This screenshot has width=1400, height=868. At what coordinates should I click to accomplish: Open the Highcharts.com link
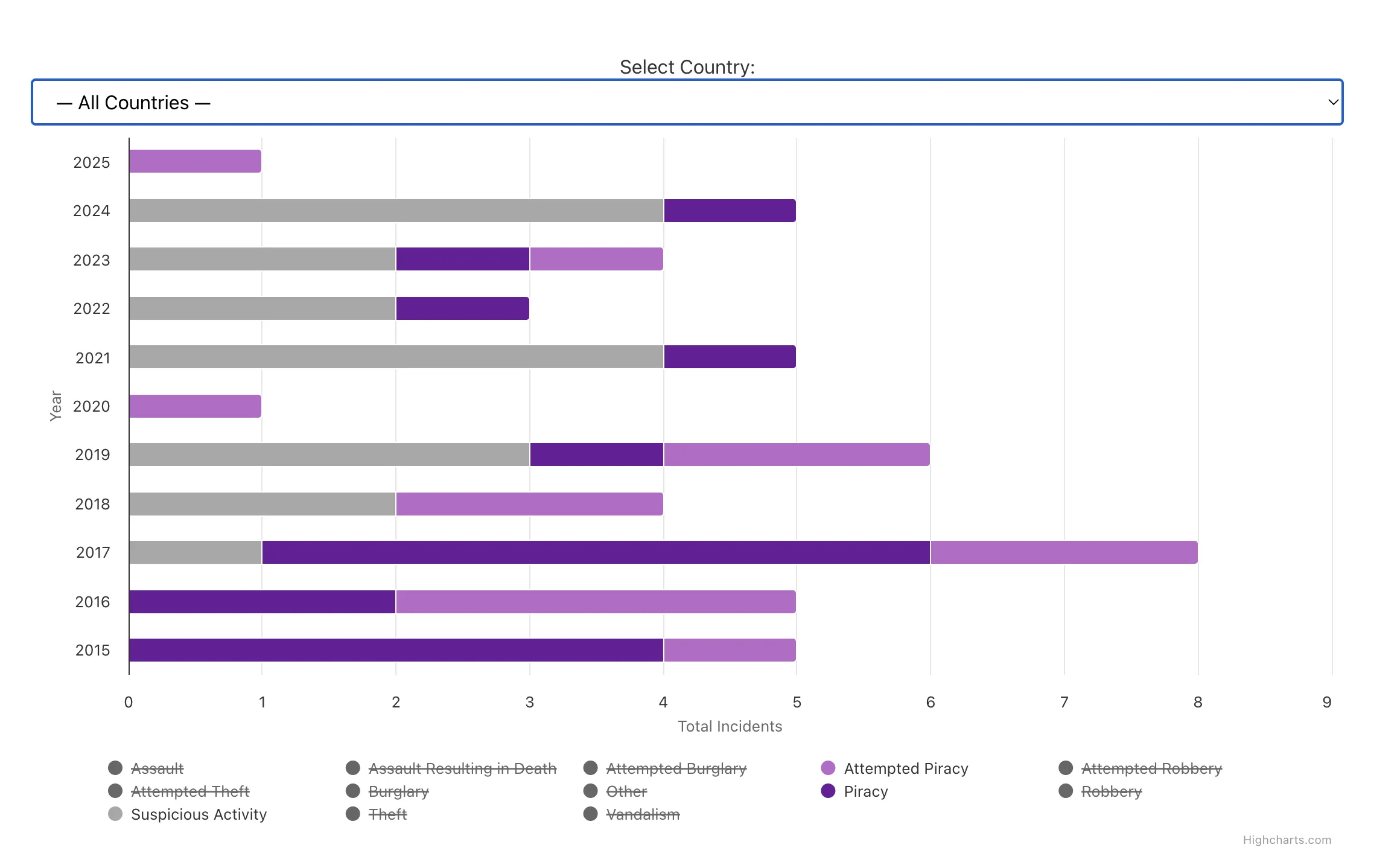[x=1288, y=840]
